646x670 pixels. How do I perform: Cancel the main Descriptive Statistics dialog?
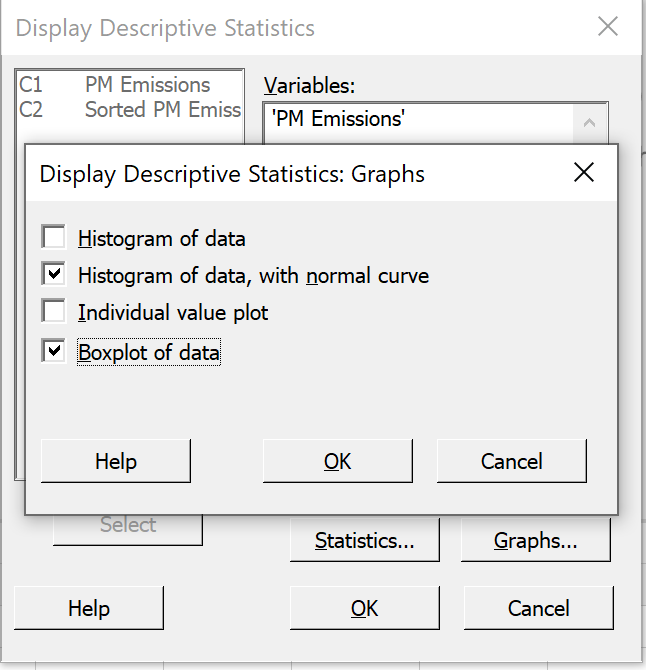(538, 608)
